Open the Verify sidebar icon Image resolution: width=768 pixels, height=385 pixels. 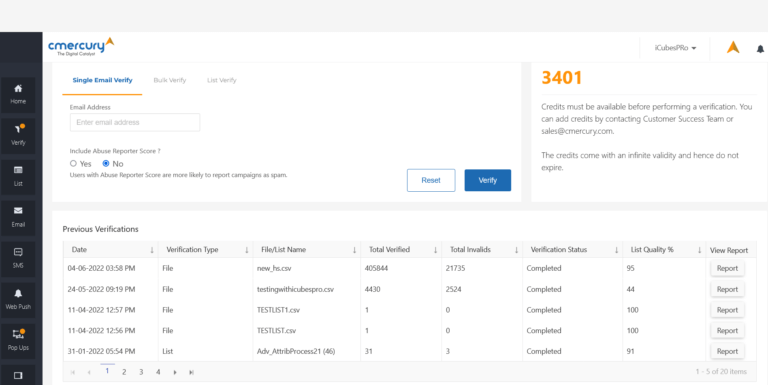19,129
